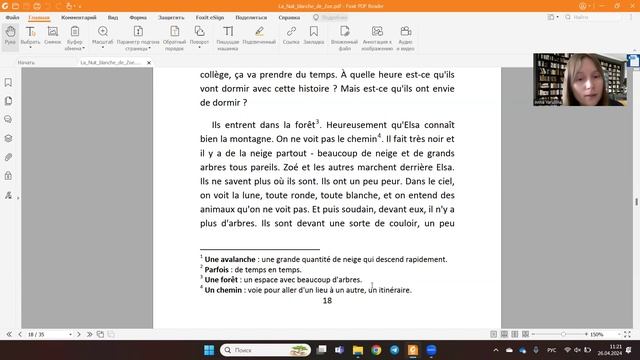The height and width of the screenshot is (360, 640).
Task: Go to the previous page
Action: (x=20, y=334)
